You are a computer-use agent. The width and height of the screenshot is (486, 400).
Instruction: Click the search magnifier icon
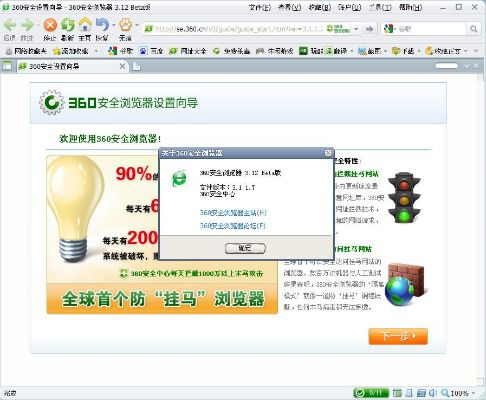click(x=473, y=29)
